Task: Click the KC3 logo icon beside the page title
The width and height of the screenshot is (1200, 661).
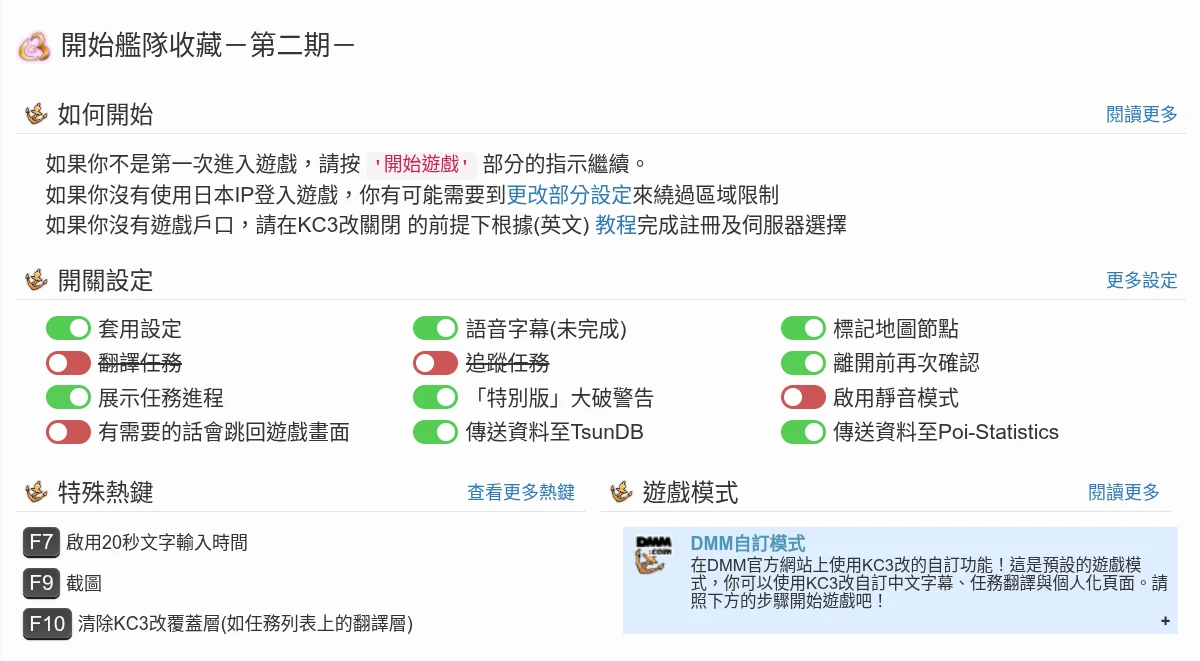Action: 35,46
